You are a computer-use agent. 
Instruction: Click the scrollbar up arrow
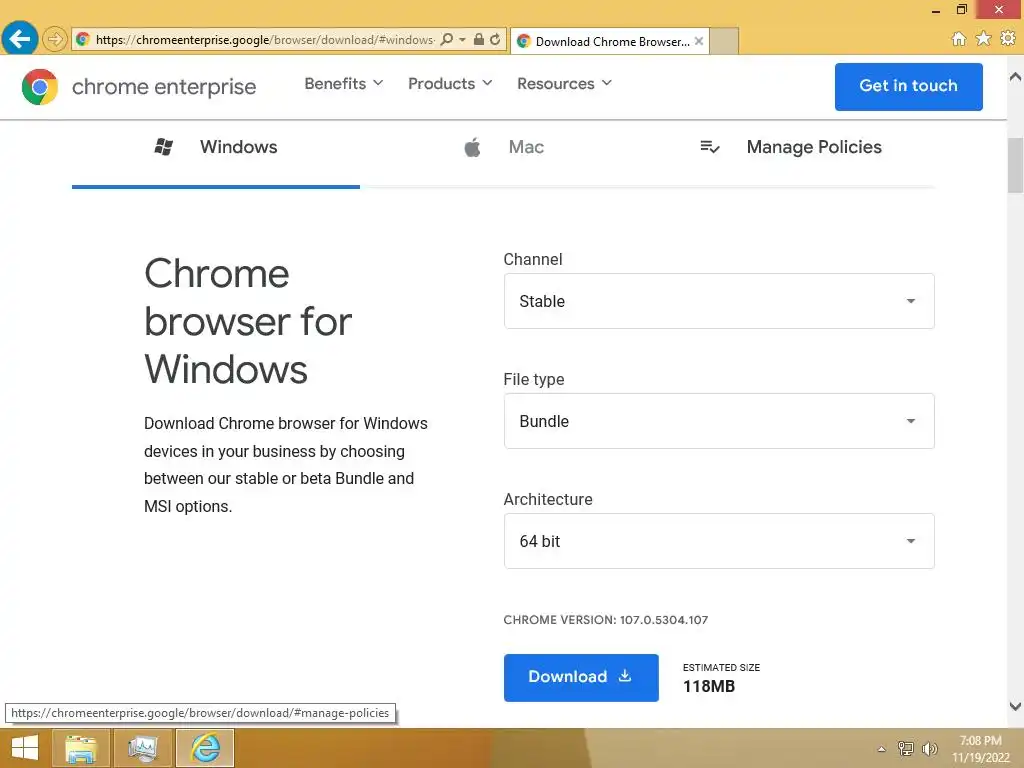click(x=1016, y=76)
